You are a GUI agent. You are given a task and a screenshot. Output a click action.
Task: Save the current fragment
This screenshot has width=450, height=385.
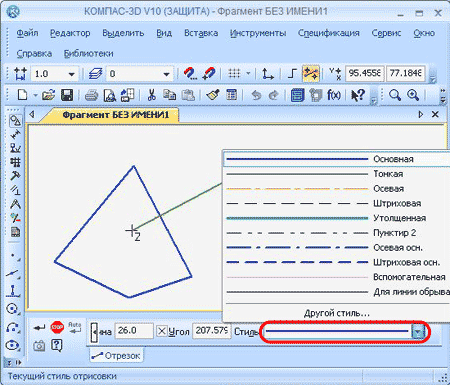point(67,95)
